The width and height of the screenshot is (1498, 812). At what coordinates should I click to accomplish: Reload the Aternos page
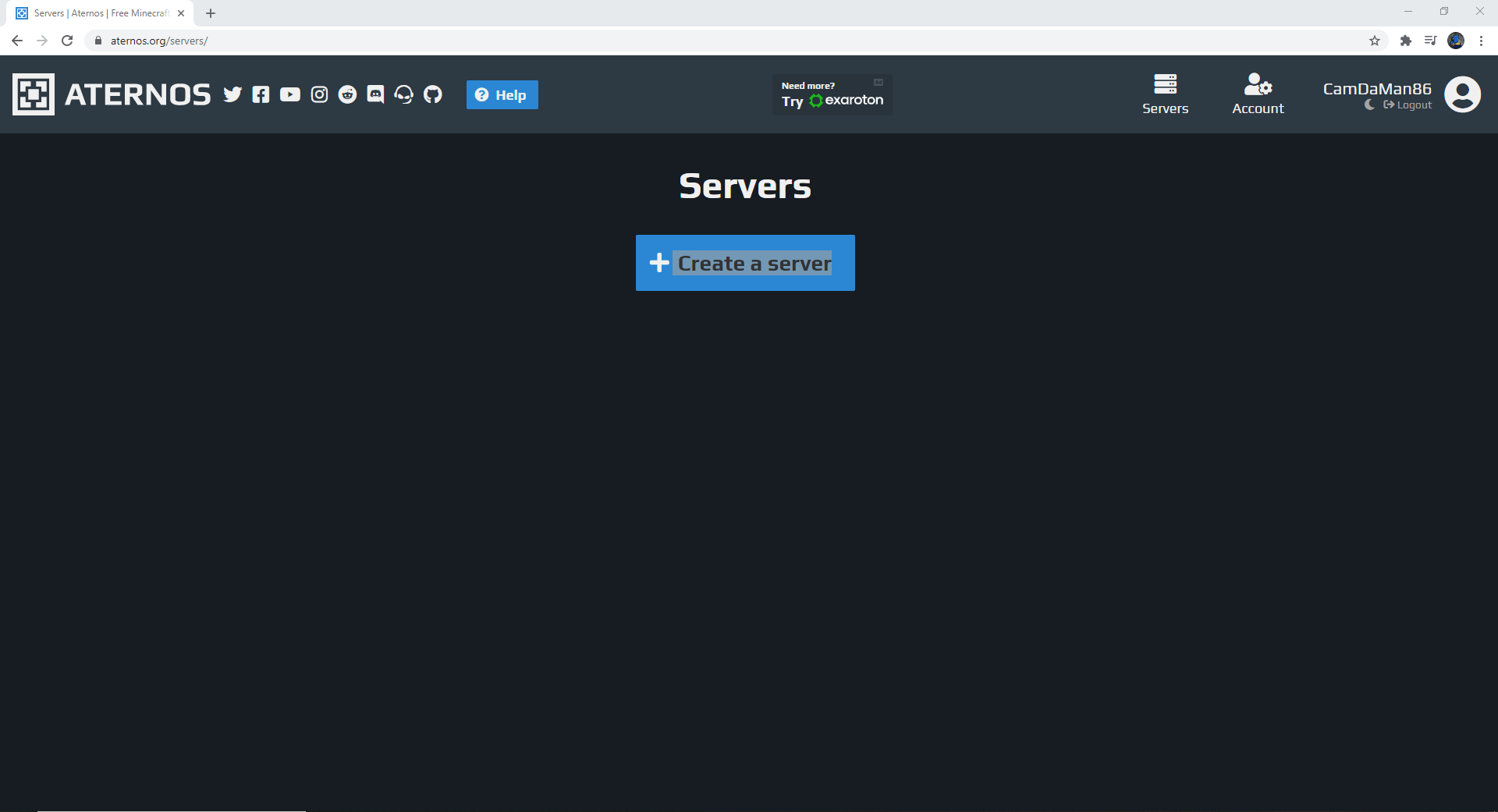click(67, 41)
